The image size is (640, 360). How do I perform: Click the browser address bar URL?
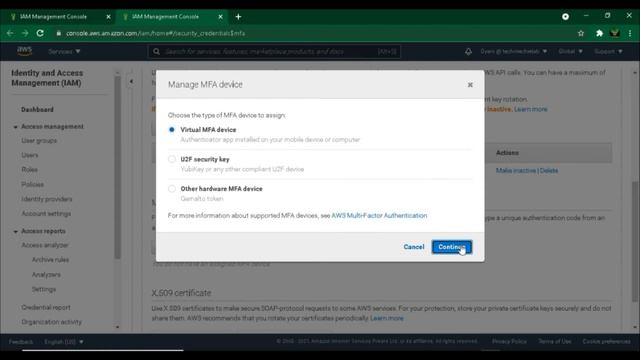156,33
